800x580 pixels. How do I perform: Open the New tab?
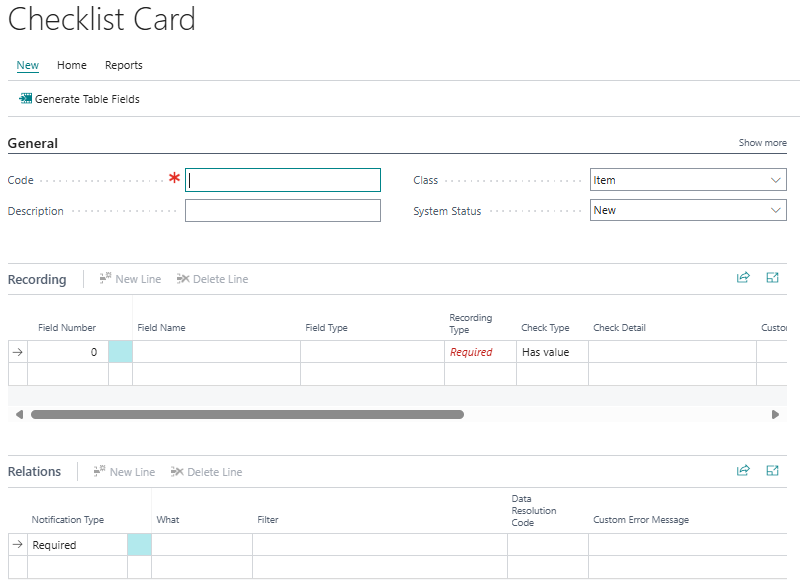(x=28, y=65)
